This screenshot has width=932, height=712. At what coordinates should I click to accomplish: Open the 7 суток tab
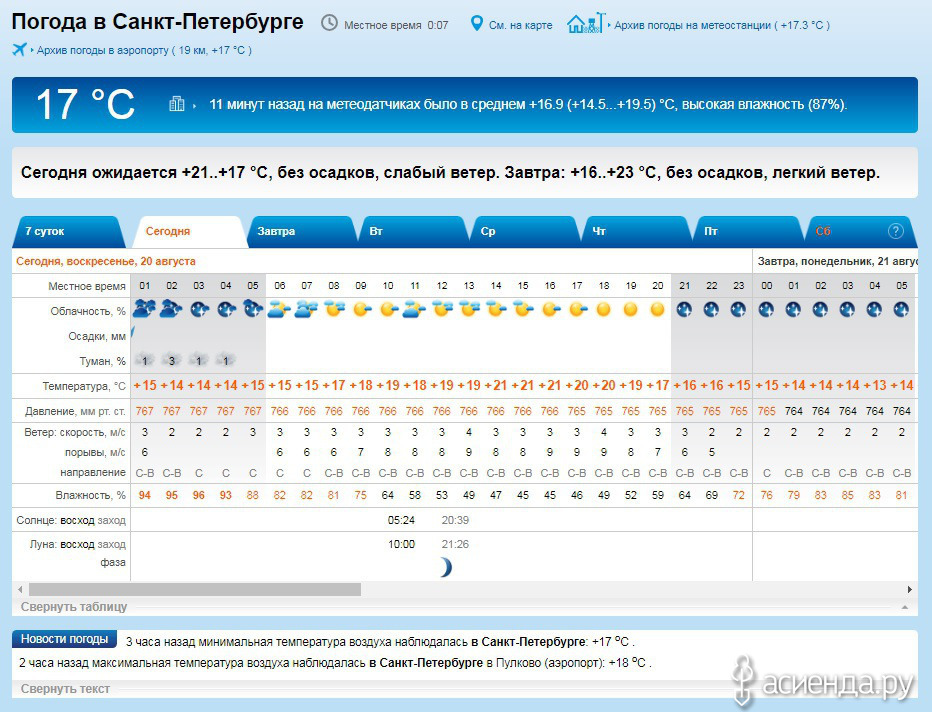point(68,232)
